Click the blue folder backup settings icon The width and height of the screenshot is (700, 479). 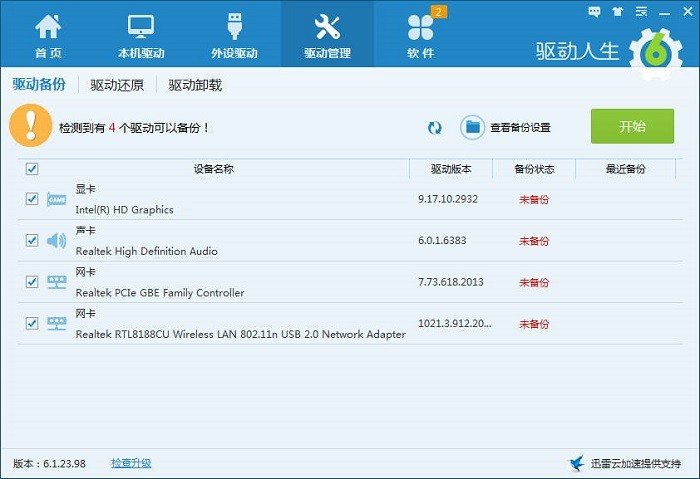472,128
